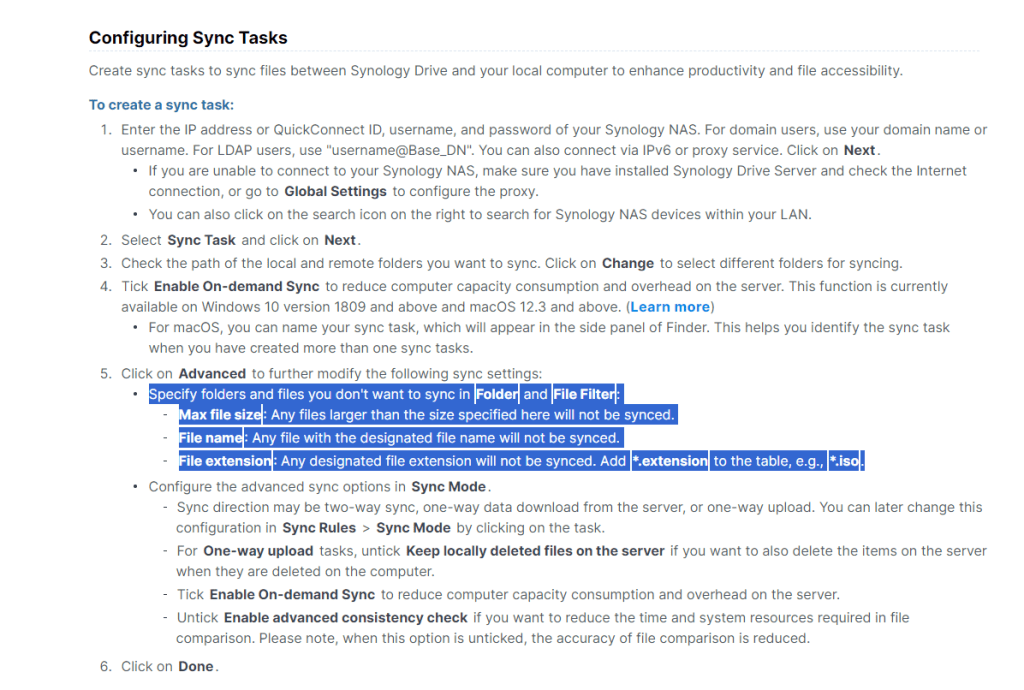The image size is (1024, 690).
Task: Click the bold 'Advanced' word in step 5
Action: pyautogui.click(x=212, y=373)
